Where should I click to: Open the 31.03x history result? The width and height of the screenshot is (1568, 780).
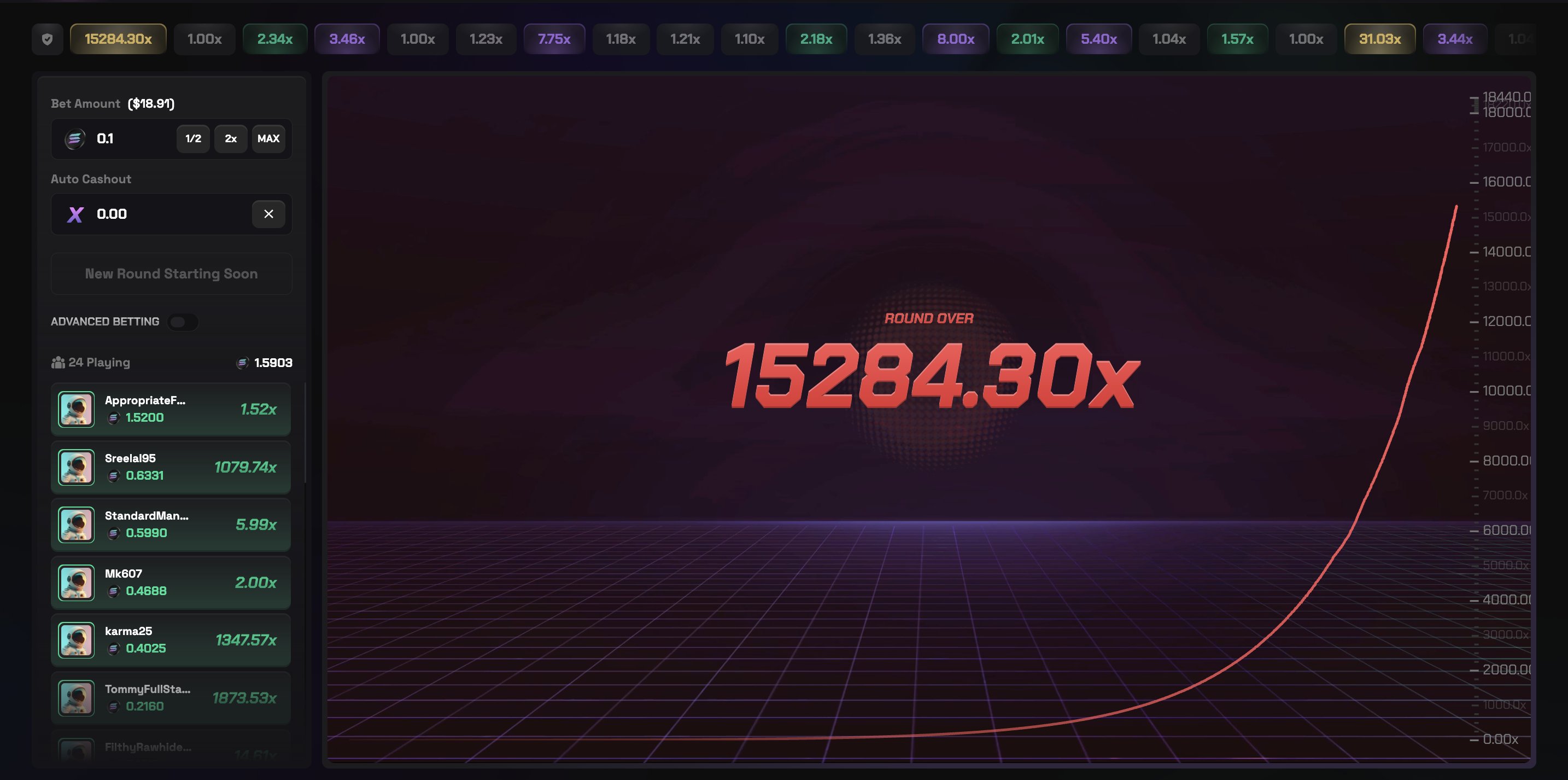(1379, 39)
